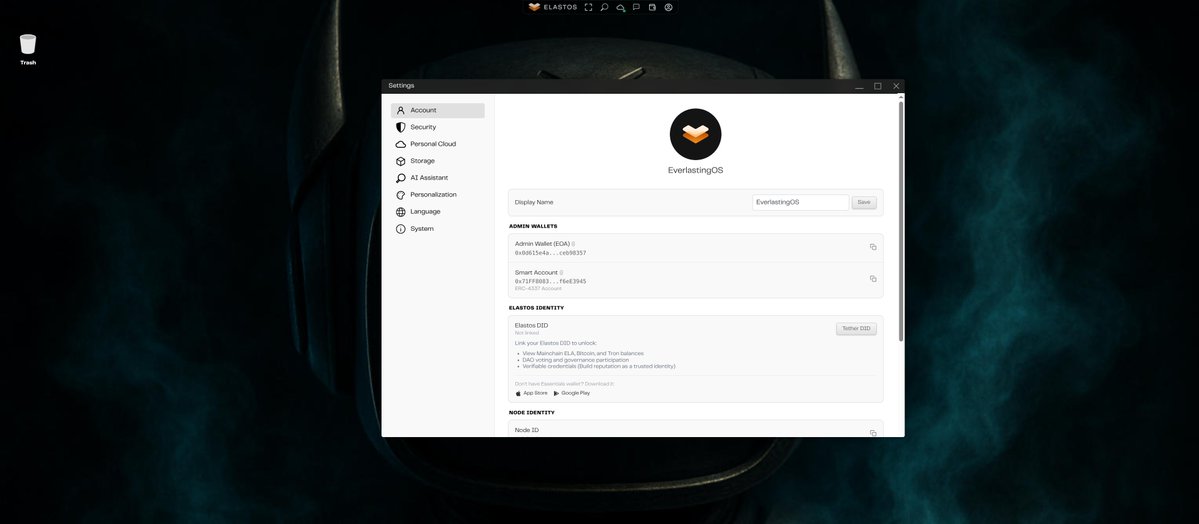Select the System info icon
Viewport: 1199px width, 524px height.
[x=401, y=229]
